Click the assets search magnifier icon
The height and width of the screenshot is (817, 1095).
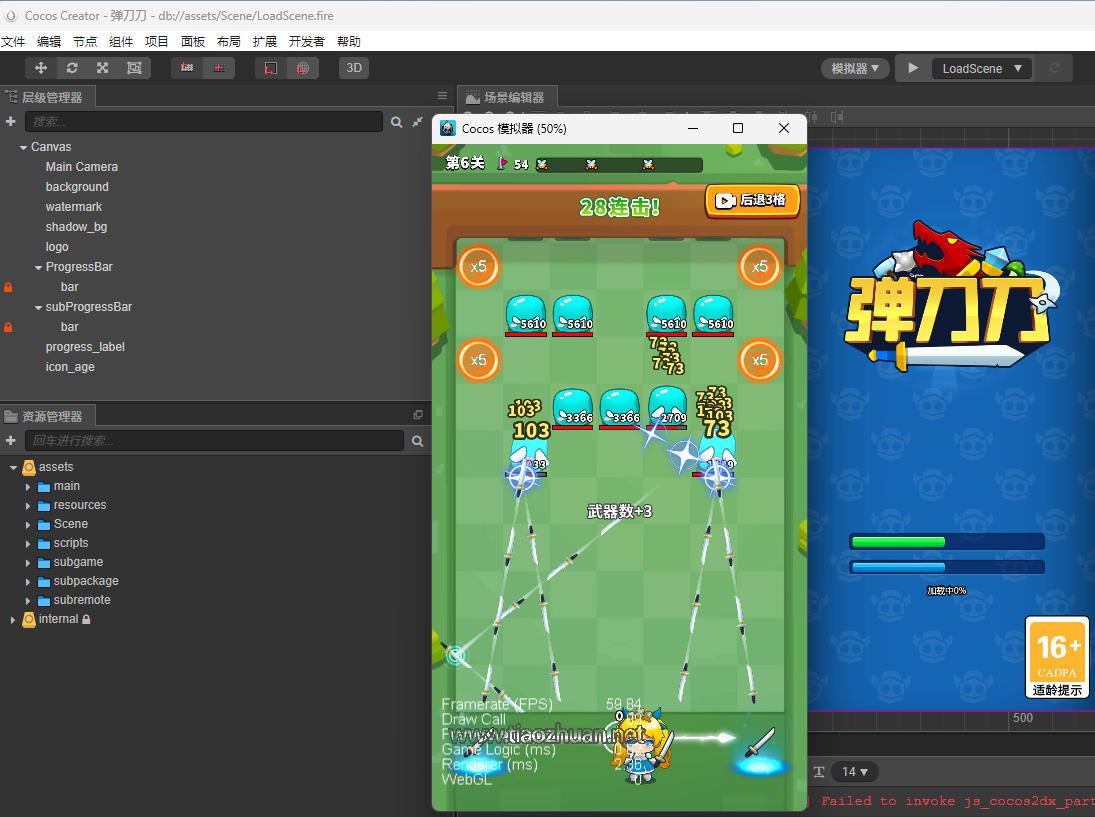click(x=418, y=441)
